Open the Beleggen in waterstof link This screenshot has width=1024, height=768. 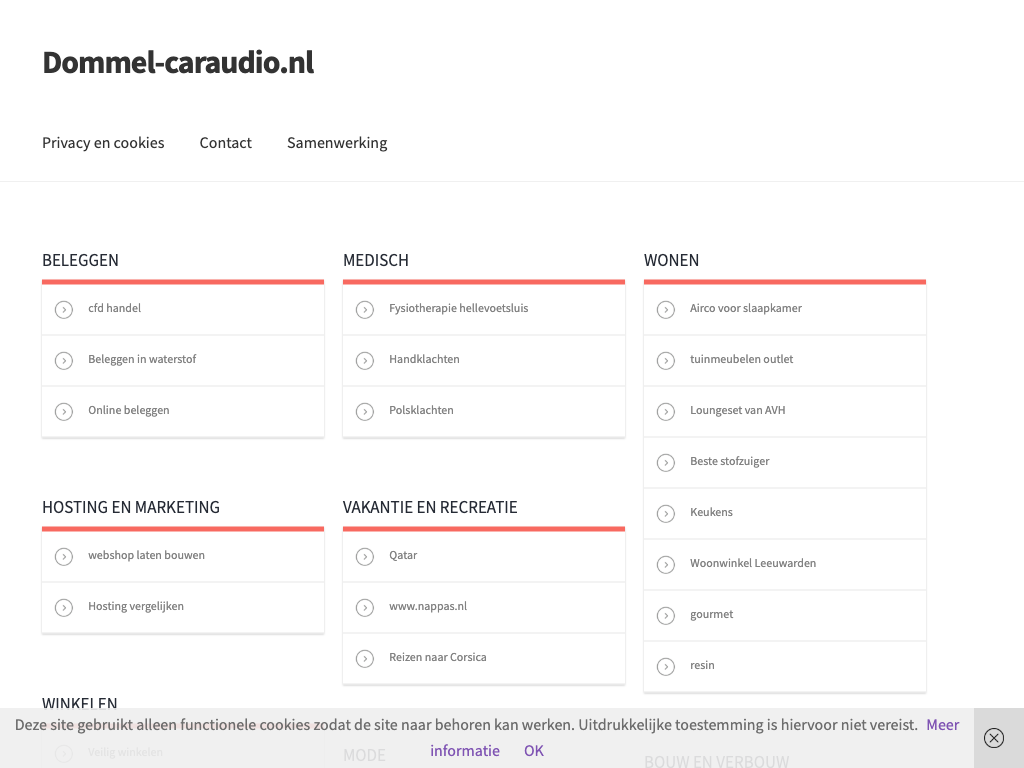click(x=142, y=359)
